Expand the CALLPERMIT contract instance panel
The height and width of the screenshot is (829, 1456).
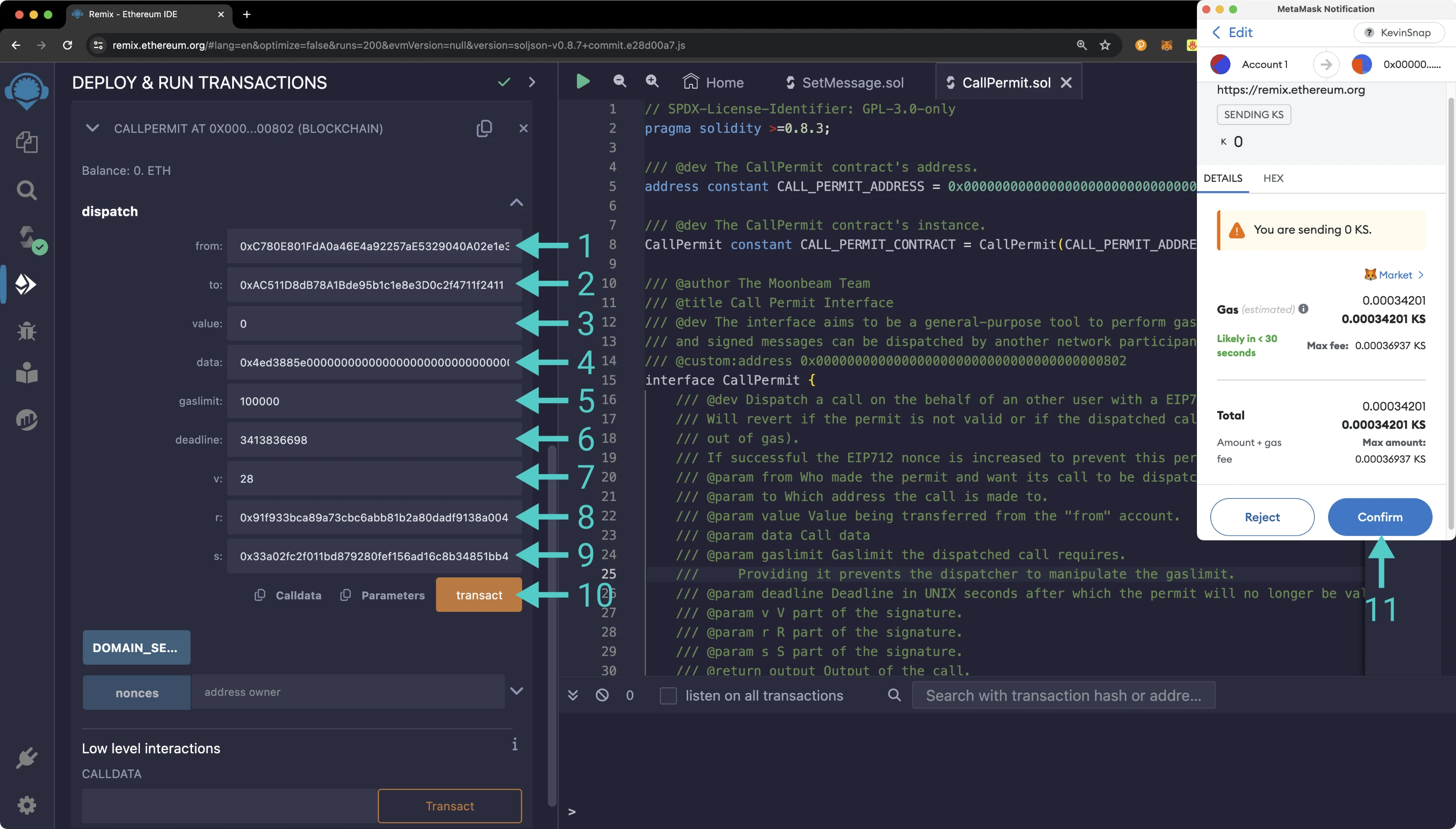point(92,127)
